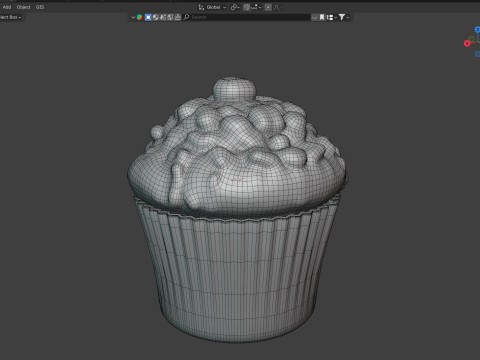Open the Add menu
480x360 pixels.
pyautogui.click(x=7, y=7)
